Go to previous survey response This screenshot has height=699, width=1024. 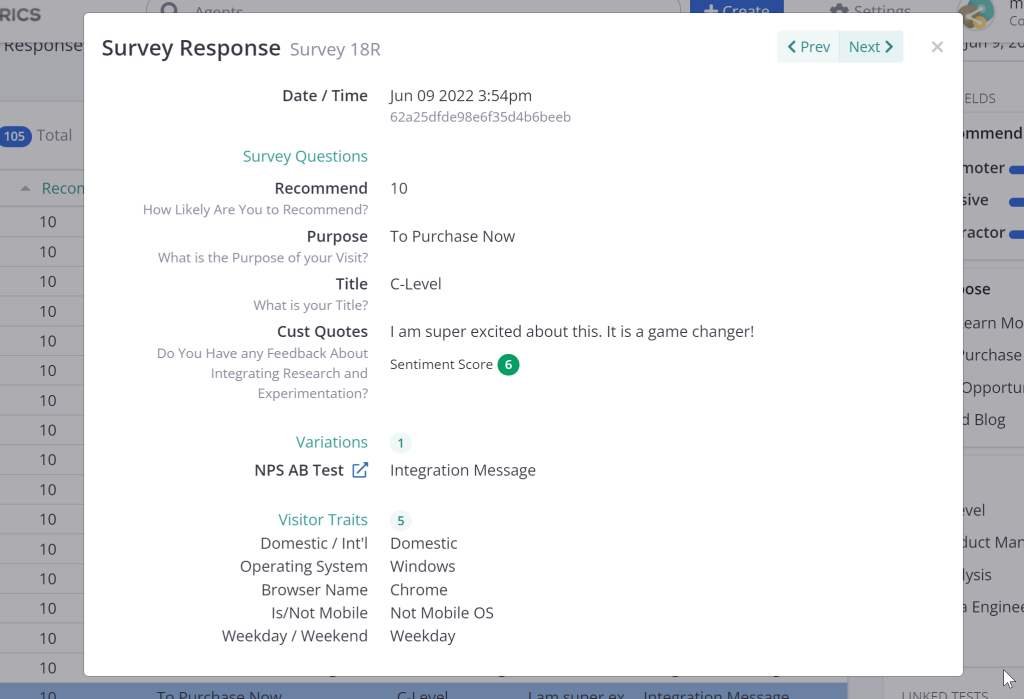click(x=808, y=47)
